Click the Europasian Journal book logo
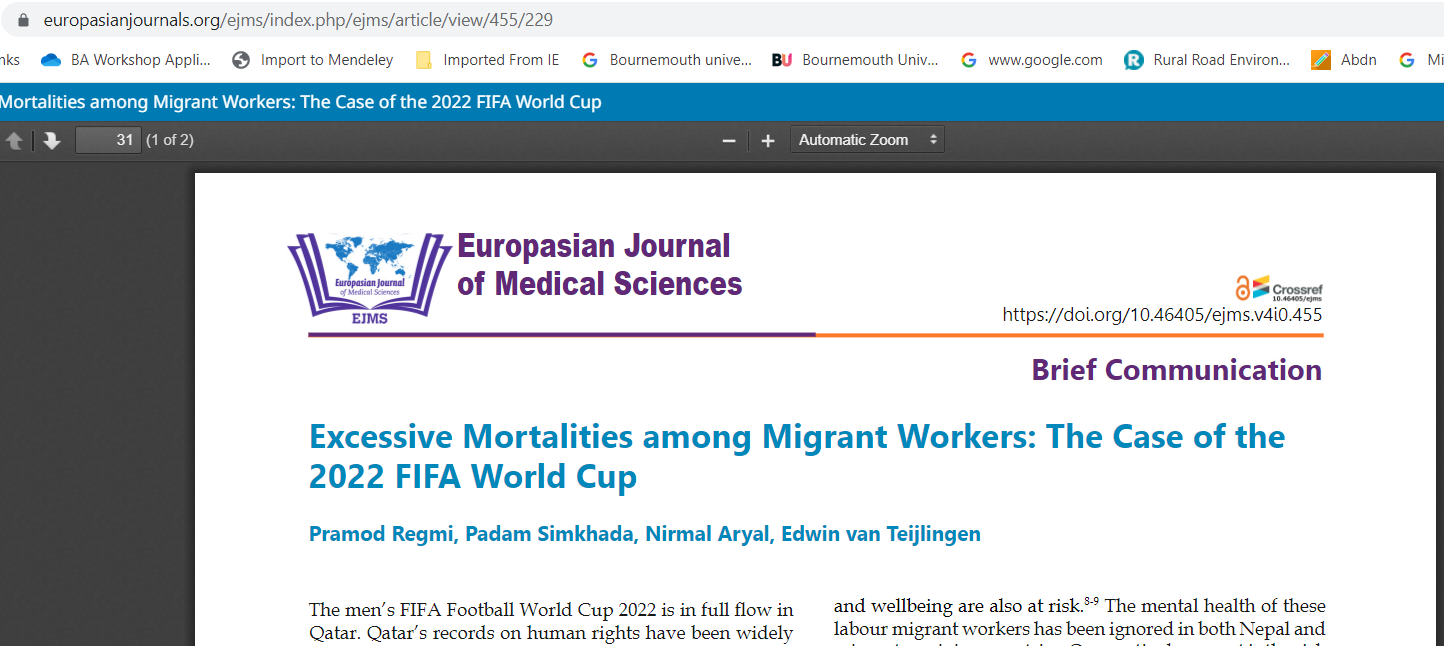 (368, 280)
